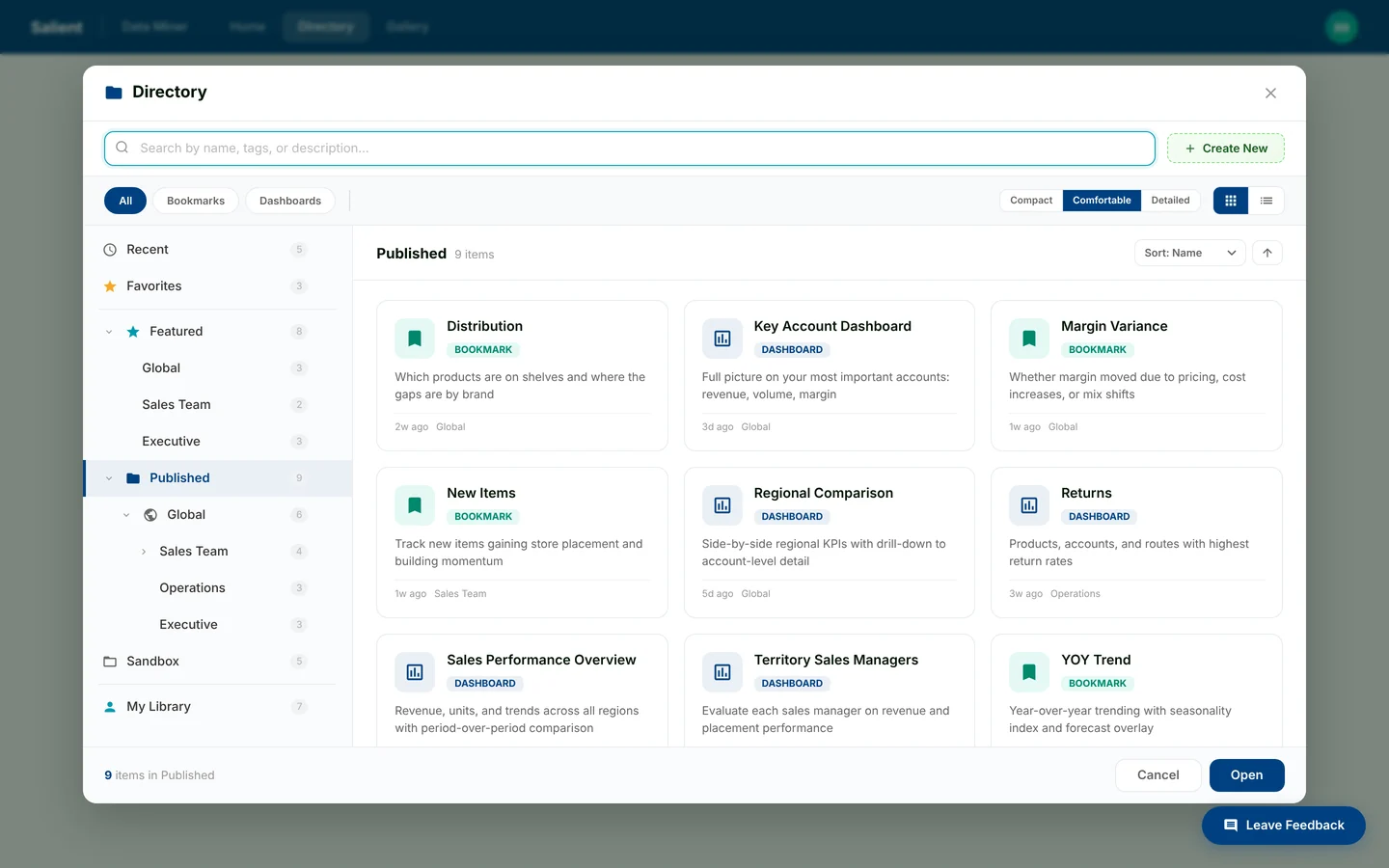Click the Cancel button
1389x868 pixels.
pyautogui.click(x=1158, y=775)
